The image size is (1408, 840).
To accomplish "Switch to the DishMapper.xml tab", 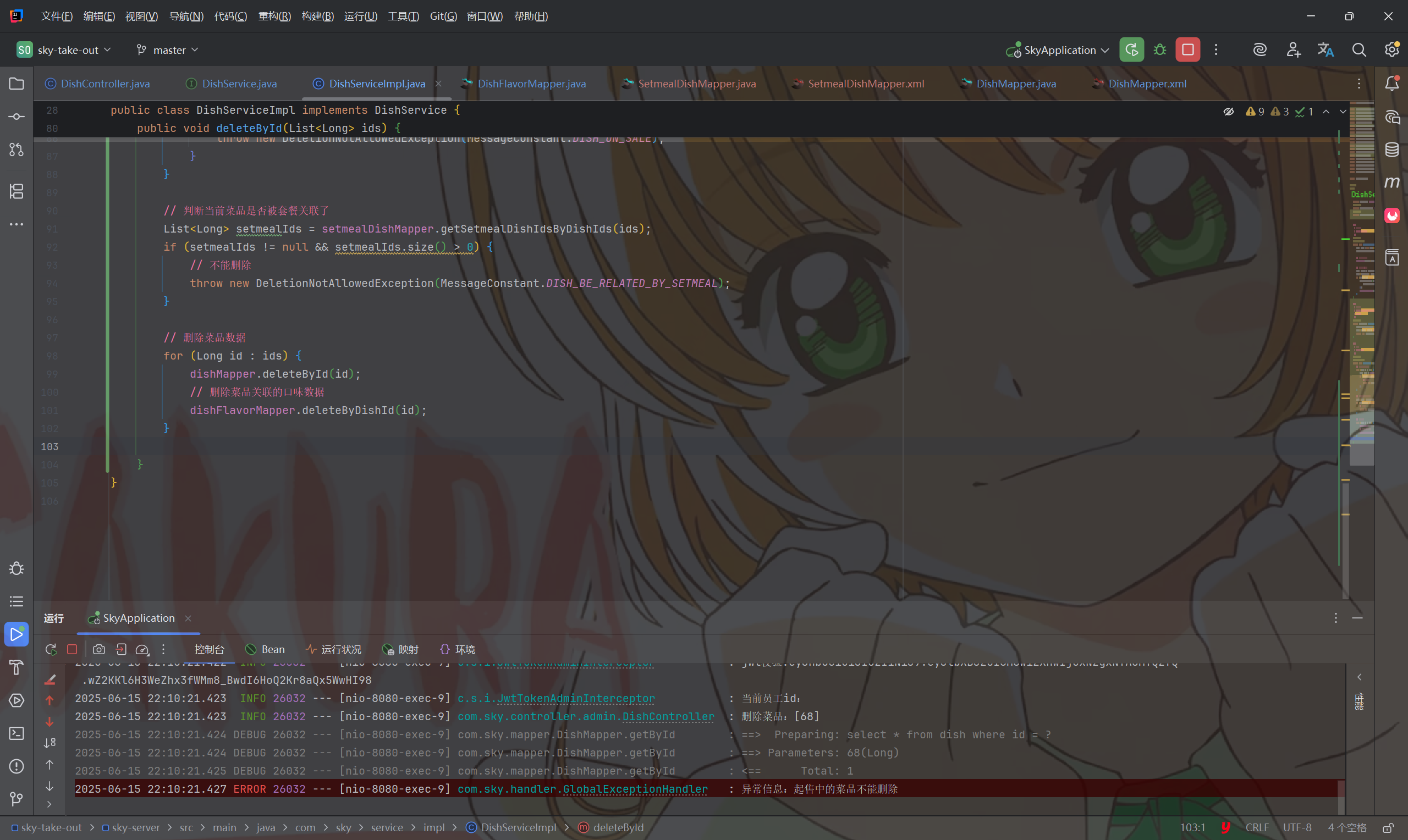I will click(x=1146, y=84).
